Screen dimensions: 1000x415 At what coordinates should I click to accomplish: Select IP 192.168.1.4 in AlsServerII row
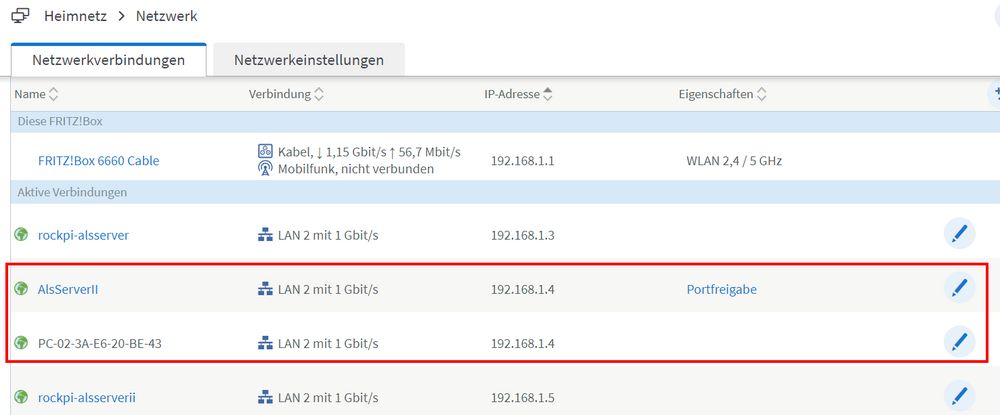[x=522, y=289]
